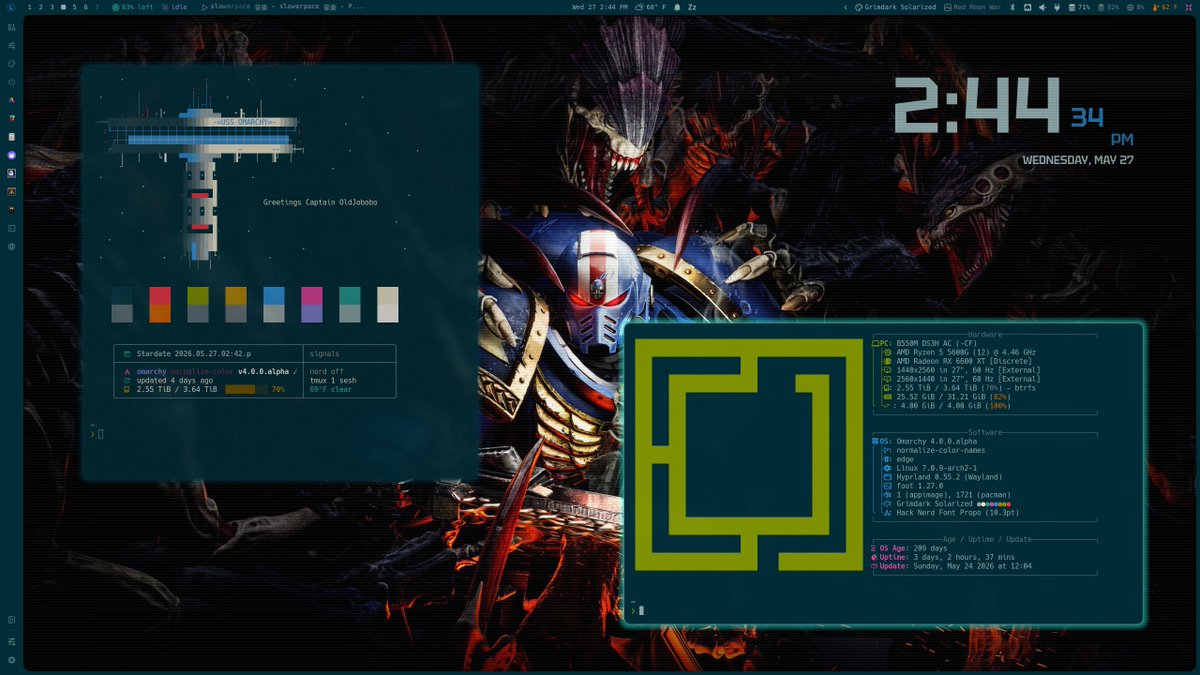Click the notification bell icon
Image resolution: width=1200 pixels, height=675 pixels.
click(x=677, y=7)
